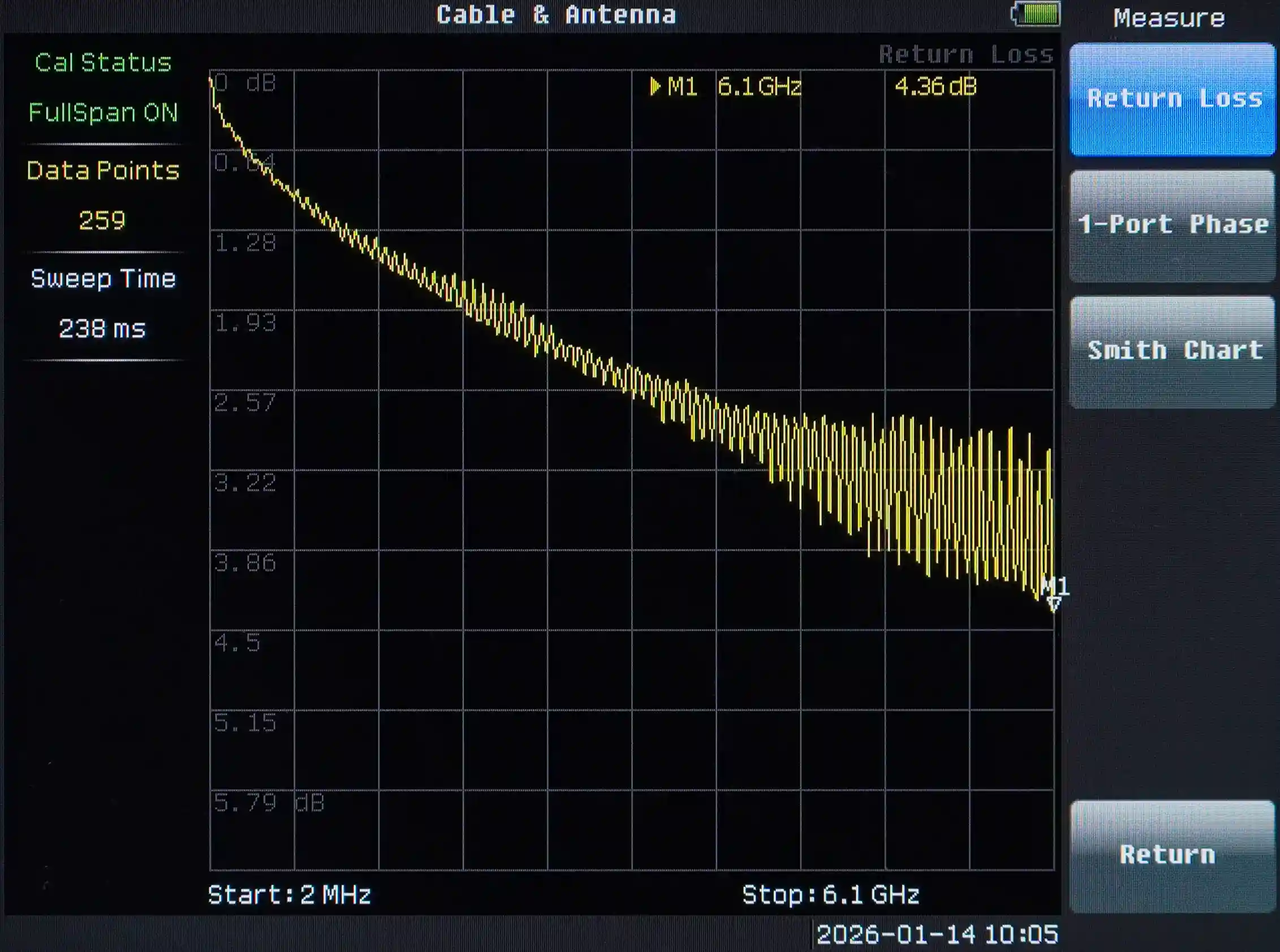Screen dimensions: 1280x952
Task: Tap the 3.86 scale axis label
Action: pos(245,562)
